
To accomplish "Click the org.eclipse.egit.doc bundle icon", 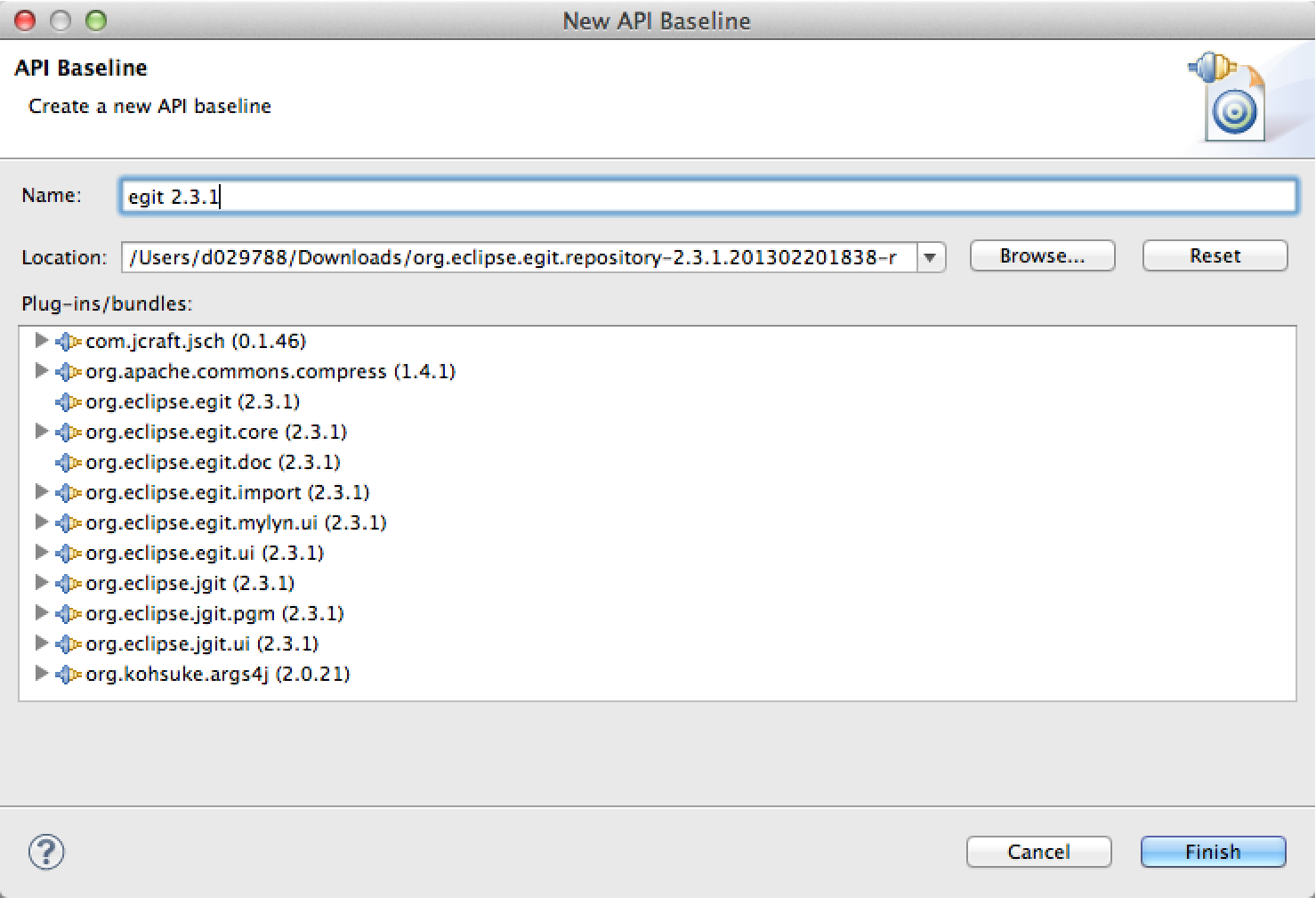I will (x=68, y=463).
